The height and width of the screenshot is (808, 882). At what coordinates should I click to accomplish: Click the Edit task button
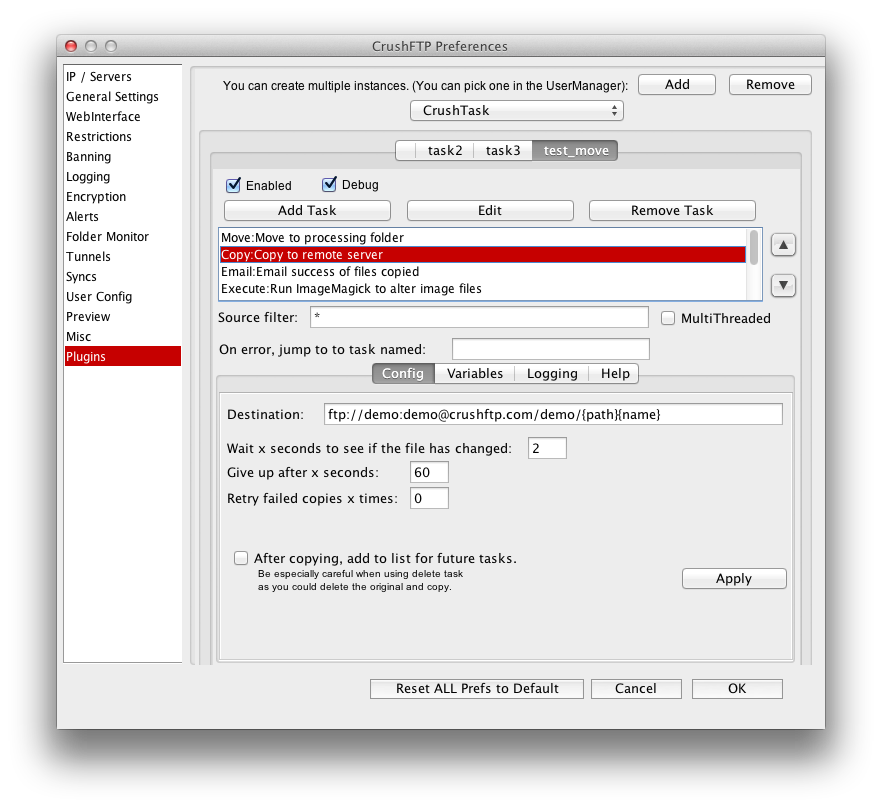[490, 210]
